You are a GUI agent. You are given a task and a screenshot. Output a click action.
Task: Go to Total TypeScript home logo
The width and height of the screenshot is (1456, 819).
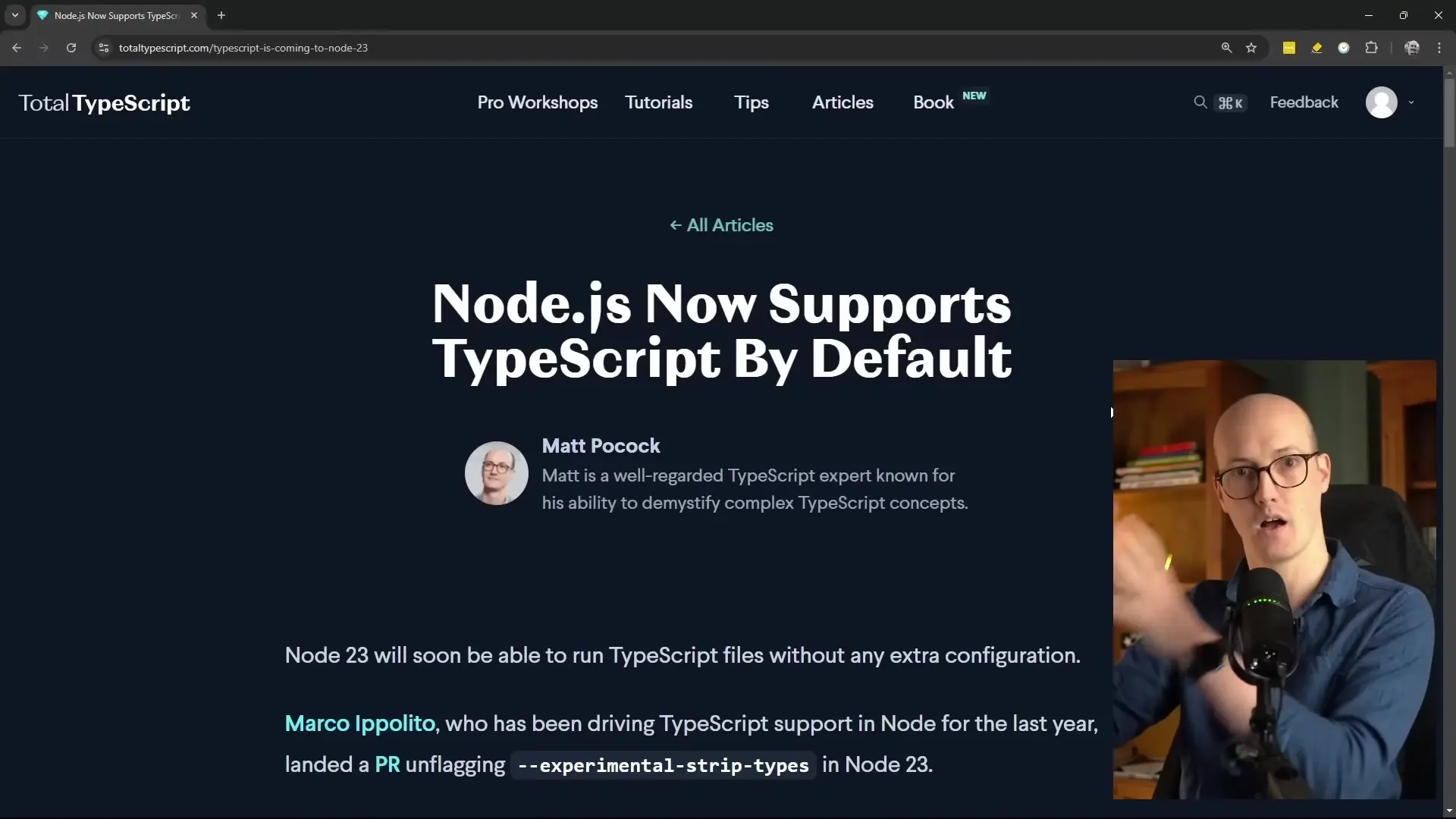tap(104, 102)
